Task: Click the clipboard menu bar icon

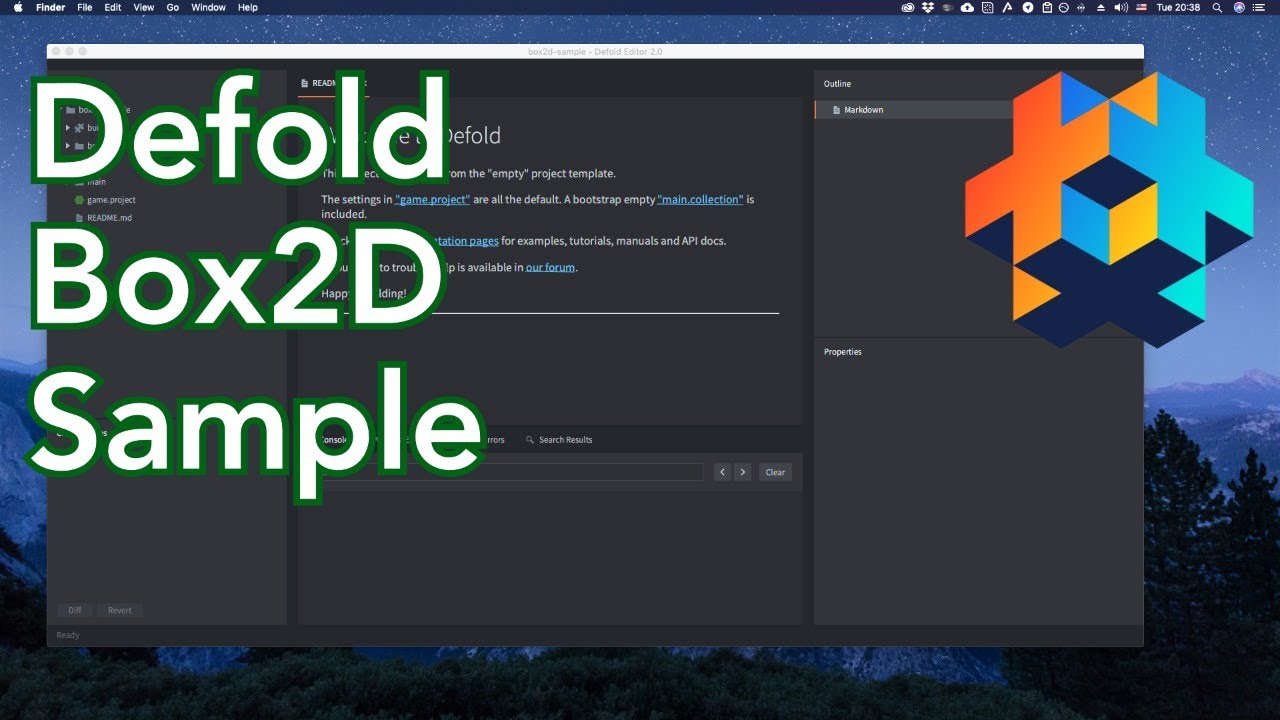Action: [1047, 7]
